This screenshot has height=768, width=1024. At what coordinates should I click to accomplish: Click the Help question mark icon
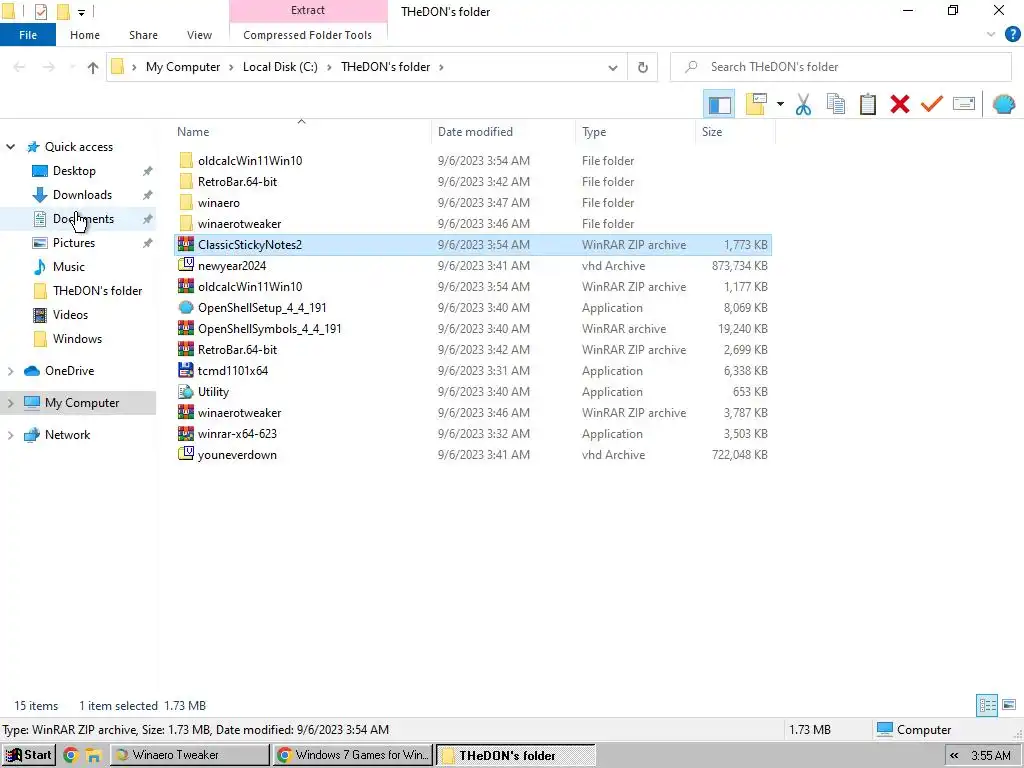[x=1012, y=35]
